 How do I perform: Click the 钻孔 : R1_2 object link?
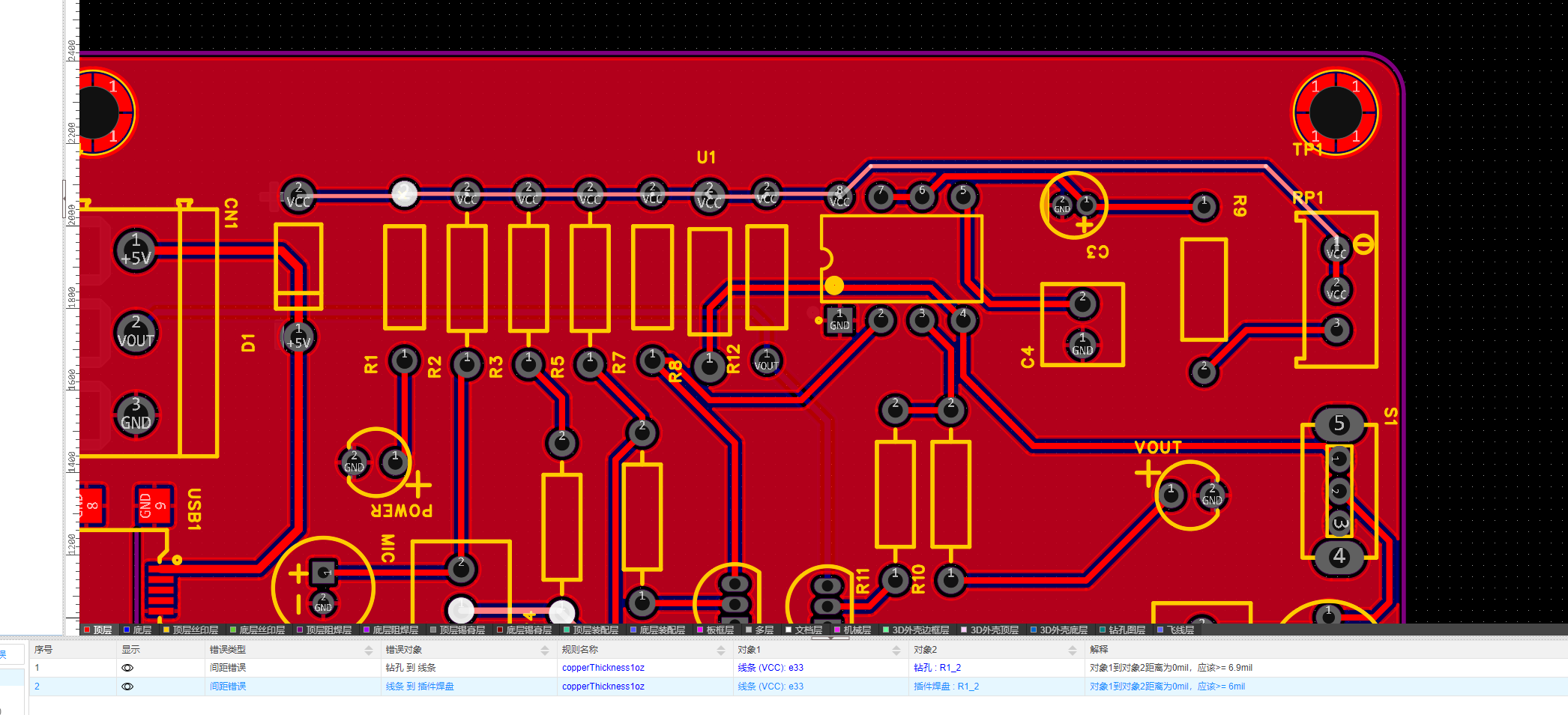click(937, 668)
